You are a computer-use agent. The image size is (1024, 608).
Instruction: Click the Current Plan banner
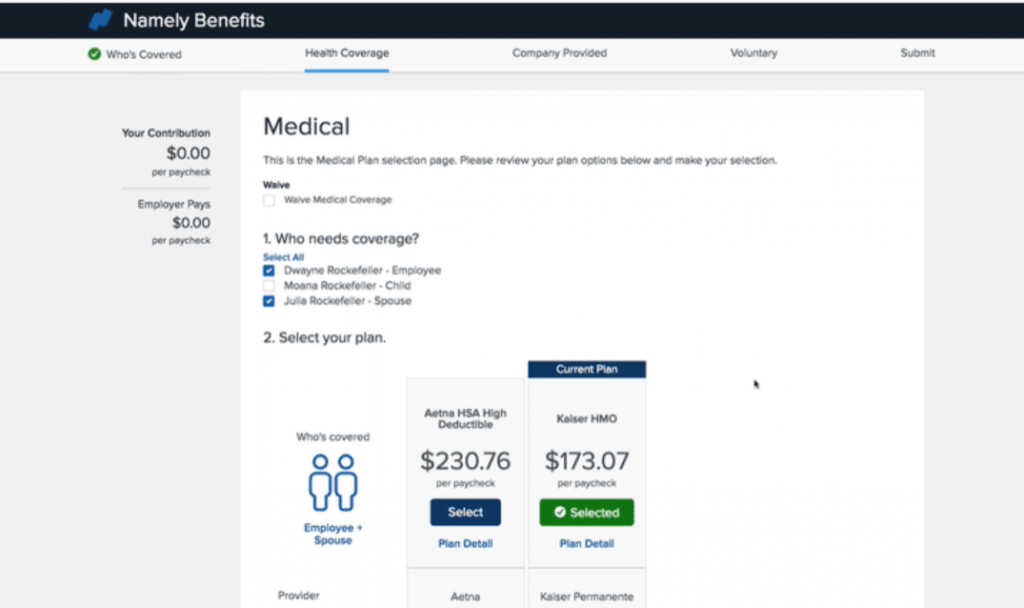click(x=587, y=369)
